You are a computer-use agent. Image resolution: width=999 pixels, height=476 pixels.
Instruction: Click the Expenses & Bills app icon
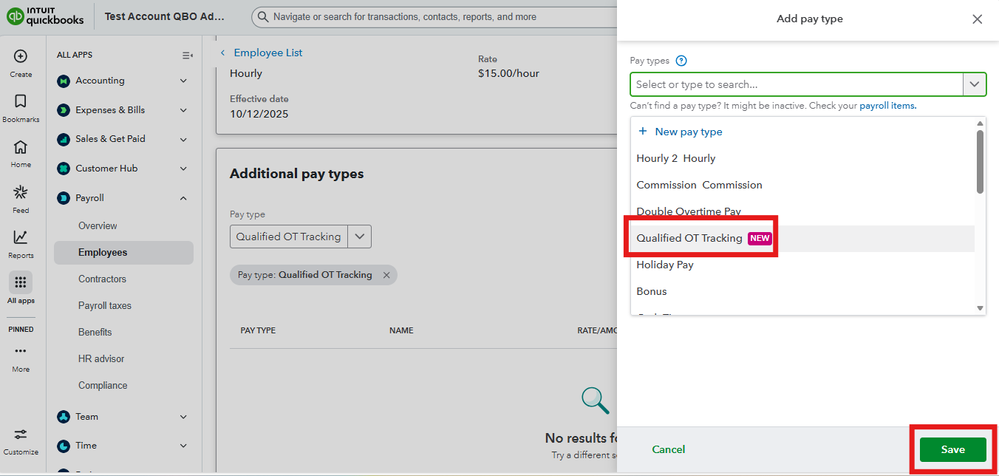63,110
